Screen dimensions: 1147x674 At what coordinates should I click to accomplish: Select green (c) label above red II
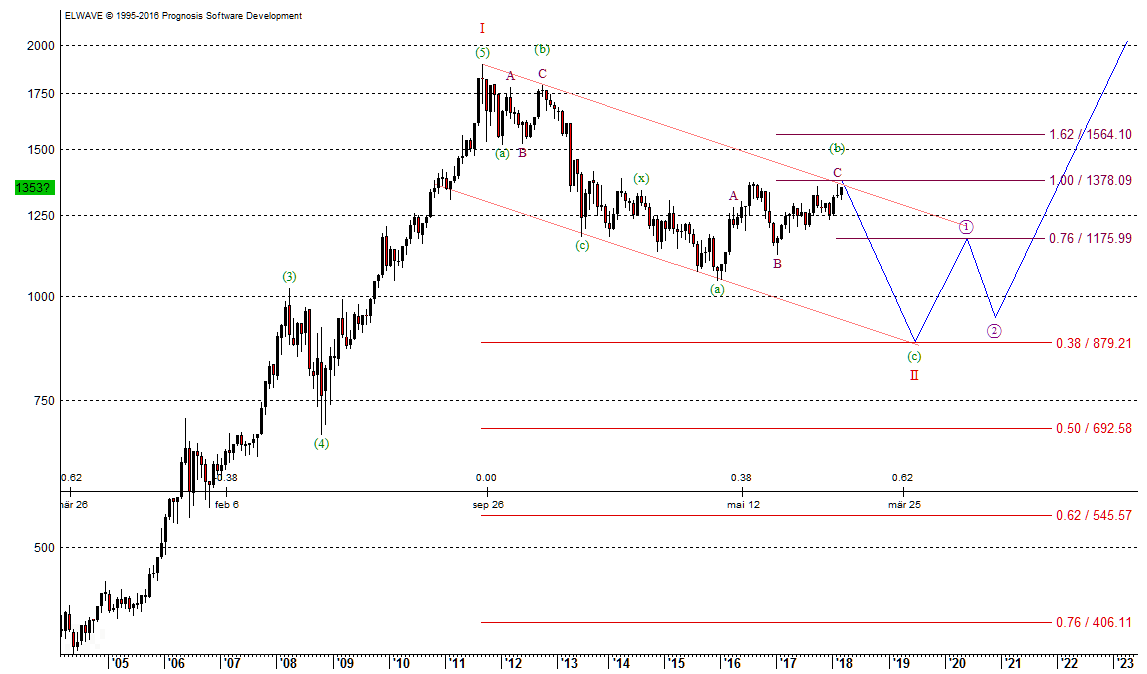point(914,356)
